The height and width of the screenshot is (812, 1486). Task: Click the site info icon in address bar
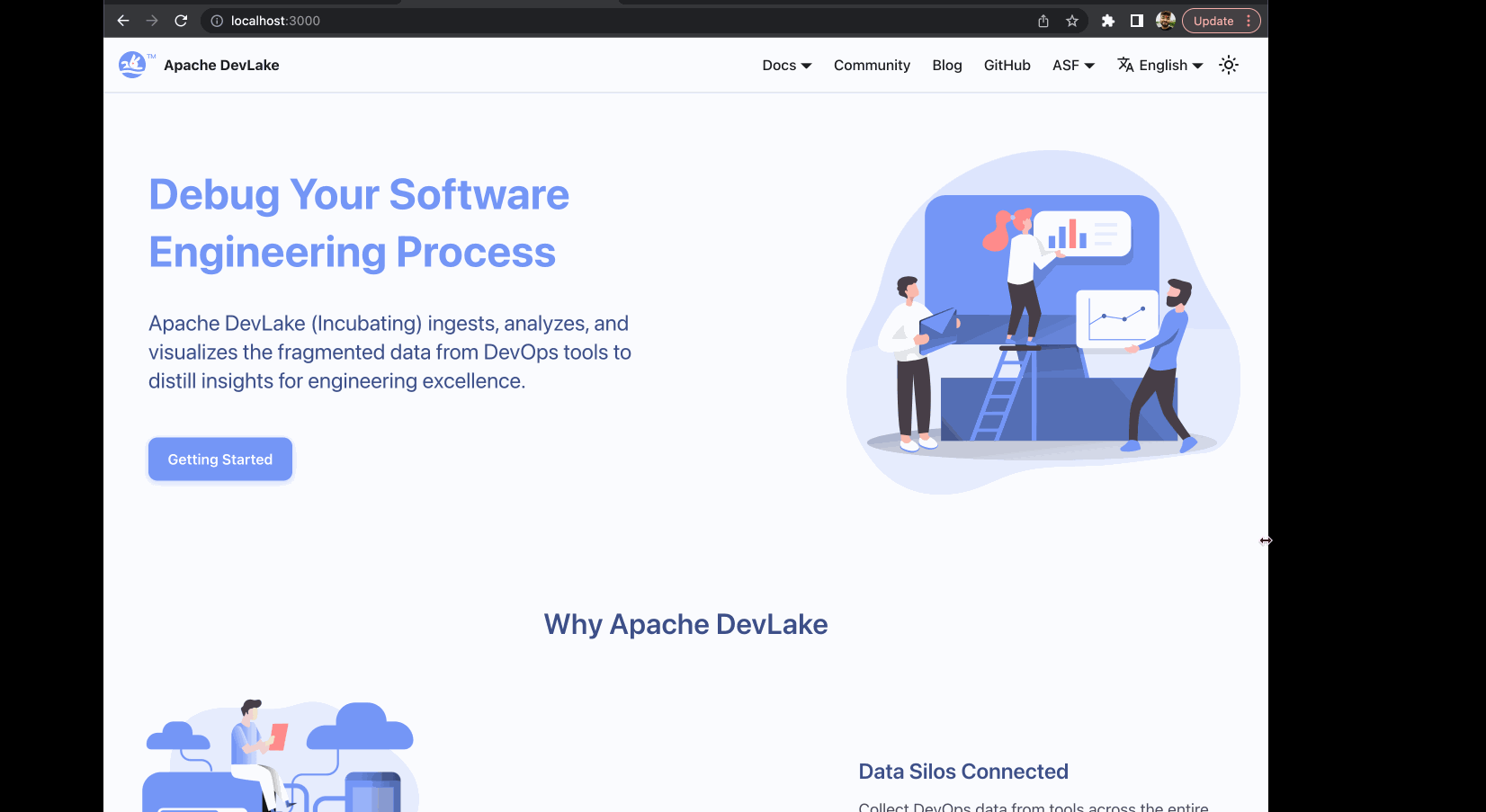click(217, 21)
